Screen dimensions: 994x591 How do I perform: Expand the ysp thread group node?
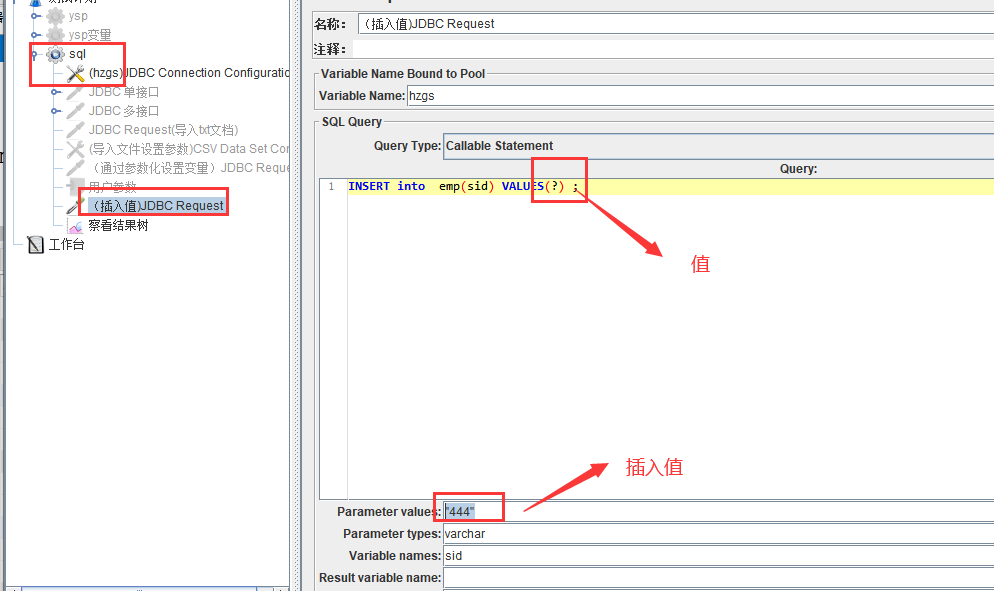pos(36,16)
